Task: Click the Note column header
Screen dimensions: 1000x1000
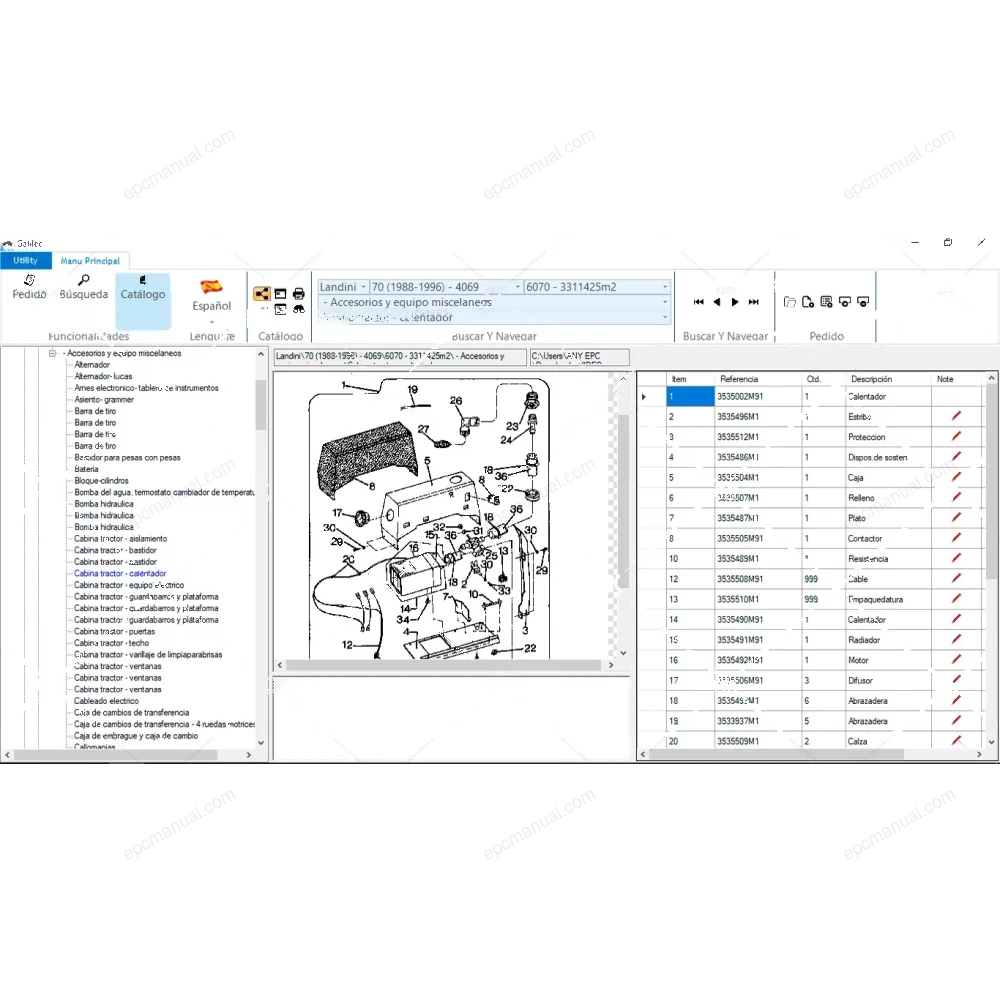Action: coord(956,379)
